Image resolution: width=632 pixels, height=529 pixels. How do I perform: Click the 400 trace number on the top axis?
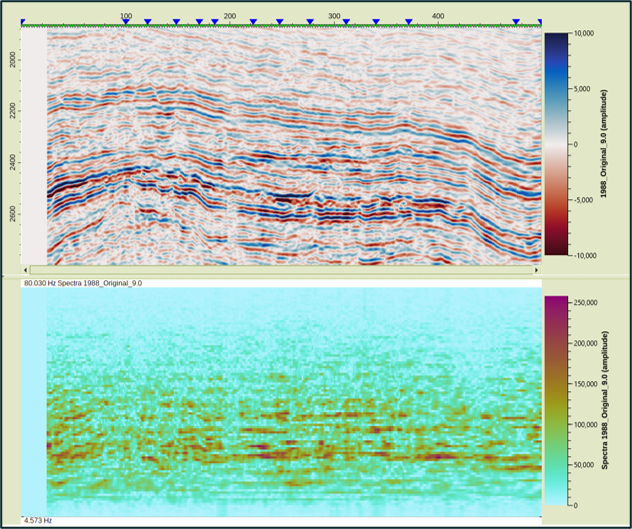[x=438, y=16]
